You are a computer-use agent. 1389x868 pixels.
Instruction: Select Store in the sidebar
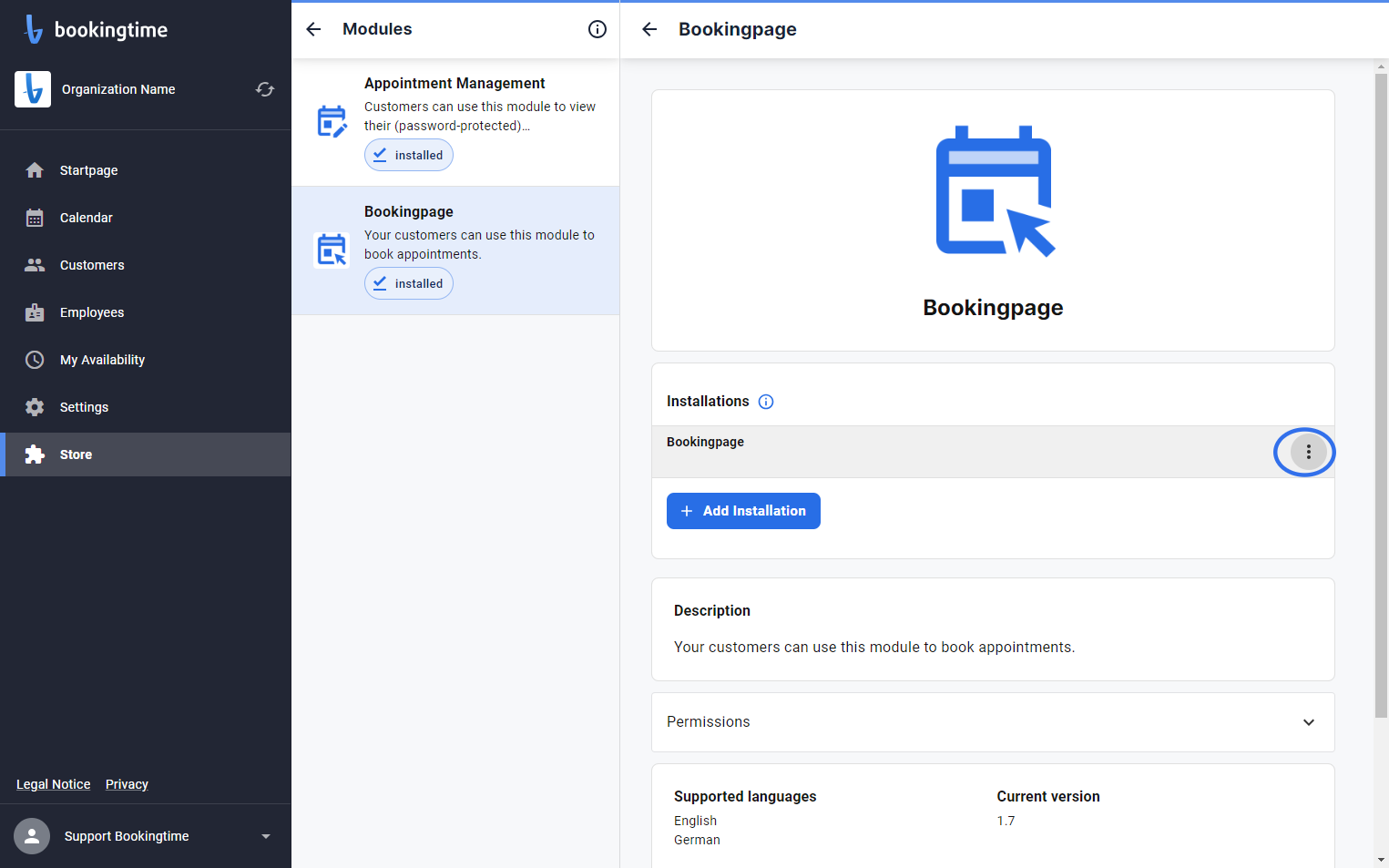coord(146,454)
